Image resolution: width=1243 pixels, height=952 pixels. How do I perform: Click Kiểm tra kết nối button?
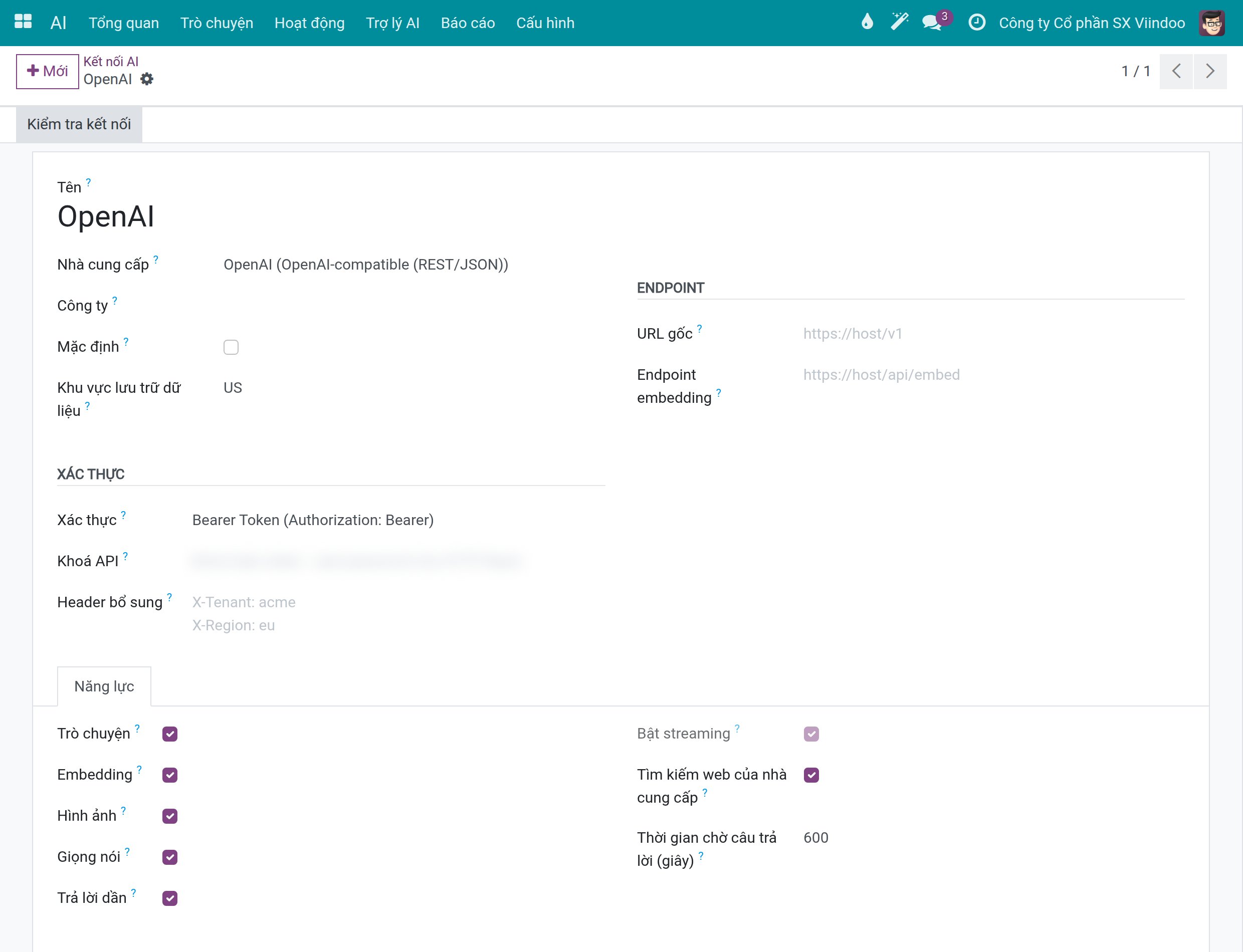(79, 124)
